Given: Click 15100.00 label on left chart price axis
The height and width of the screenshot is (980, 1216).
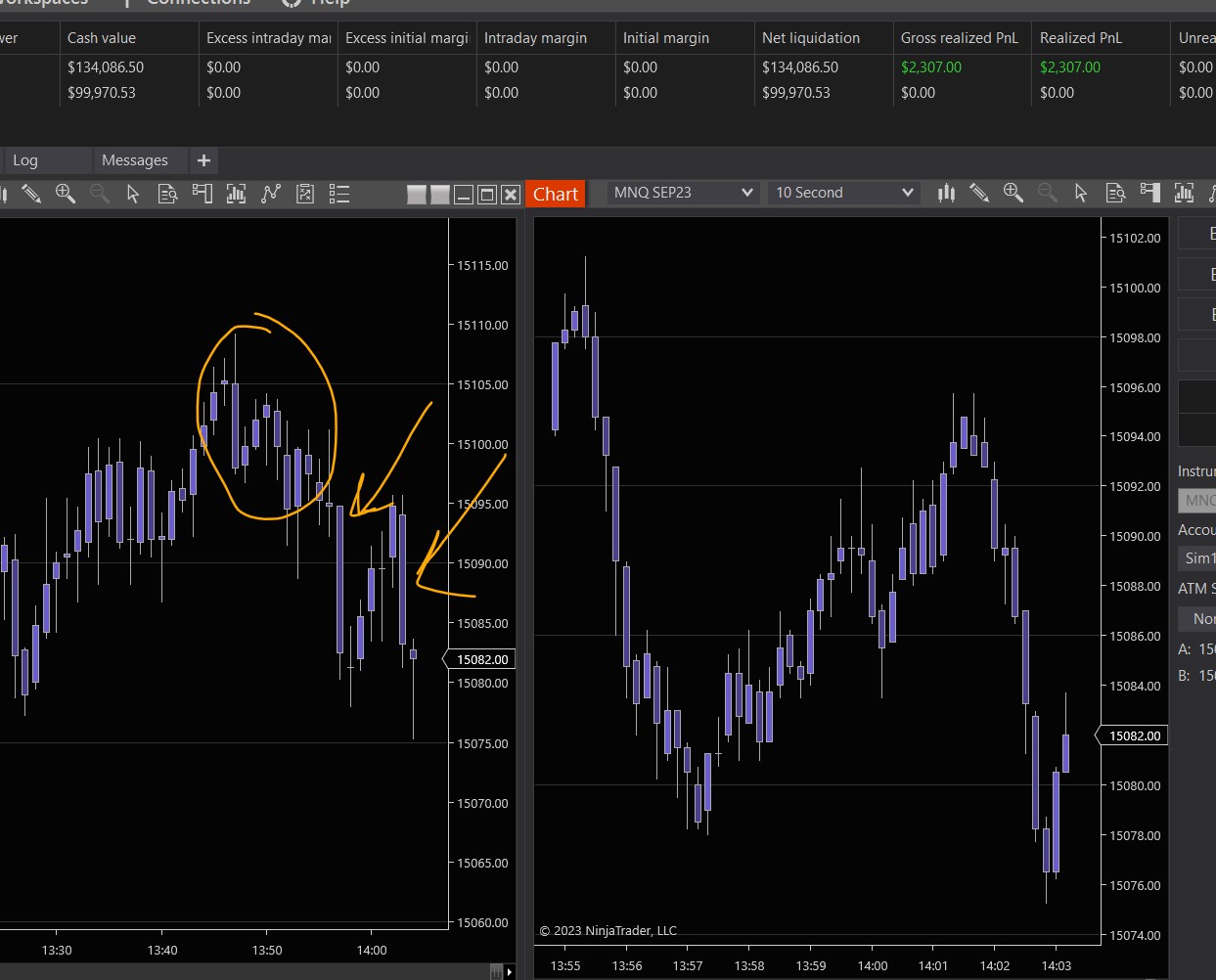Looking at the screenshot, I should click(483, 445).
